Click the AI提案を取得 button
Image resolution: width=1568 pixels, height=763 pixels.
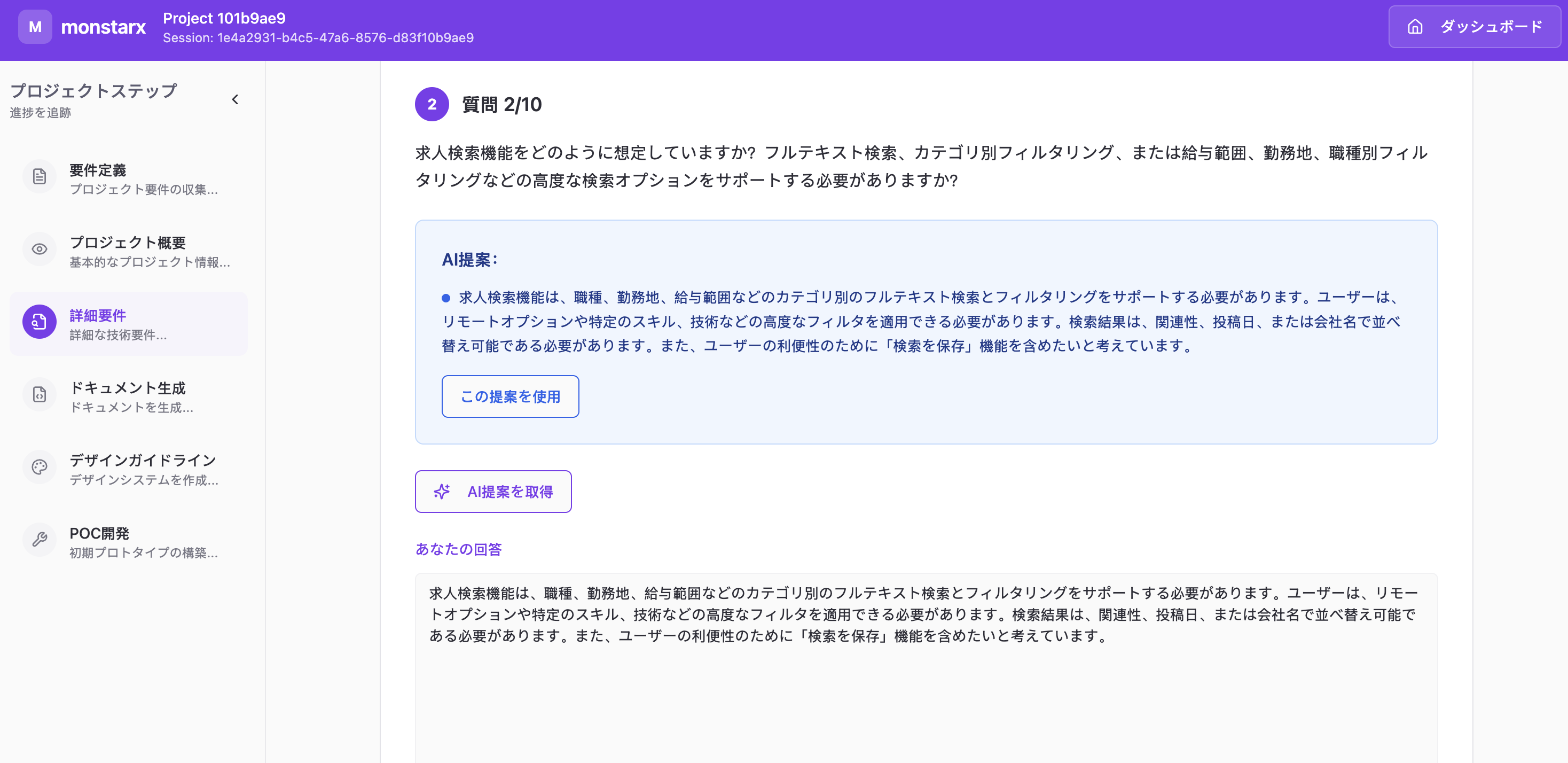[x=493, y=492]
